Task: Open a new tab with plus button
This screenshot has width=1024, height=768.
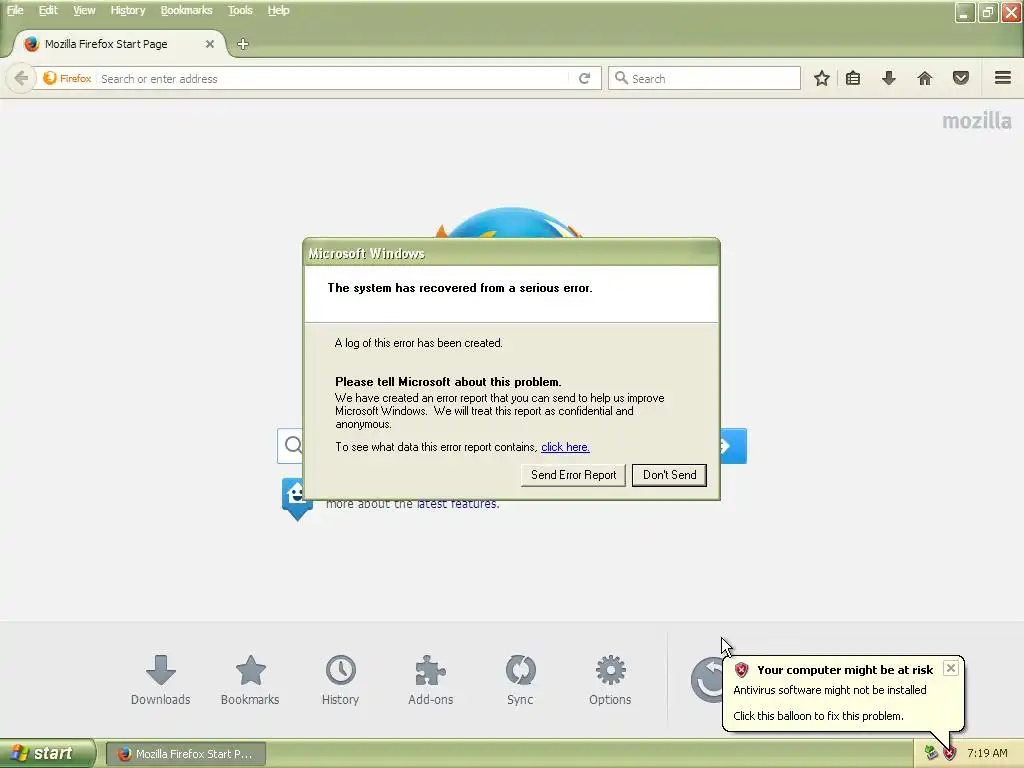Action: (x=243, y=44)
